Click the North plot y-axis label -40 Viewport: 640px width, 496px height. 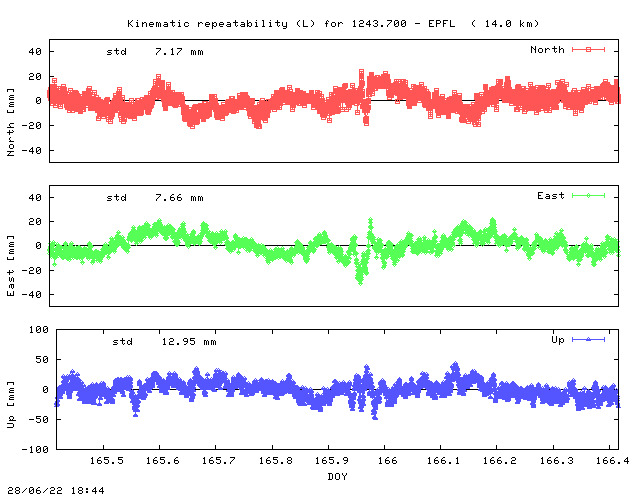click(x=31, y=151)
